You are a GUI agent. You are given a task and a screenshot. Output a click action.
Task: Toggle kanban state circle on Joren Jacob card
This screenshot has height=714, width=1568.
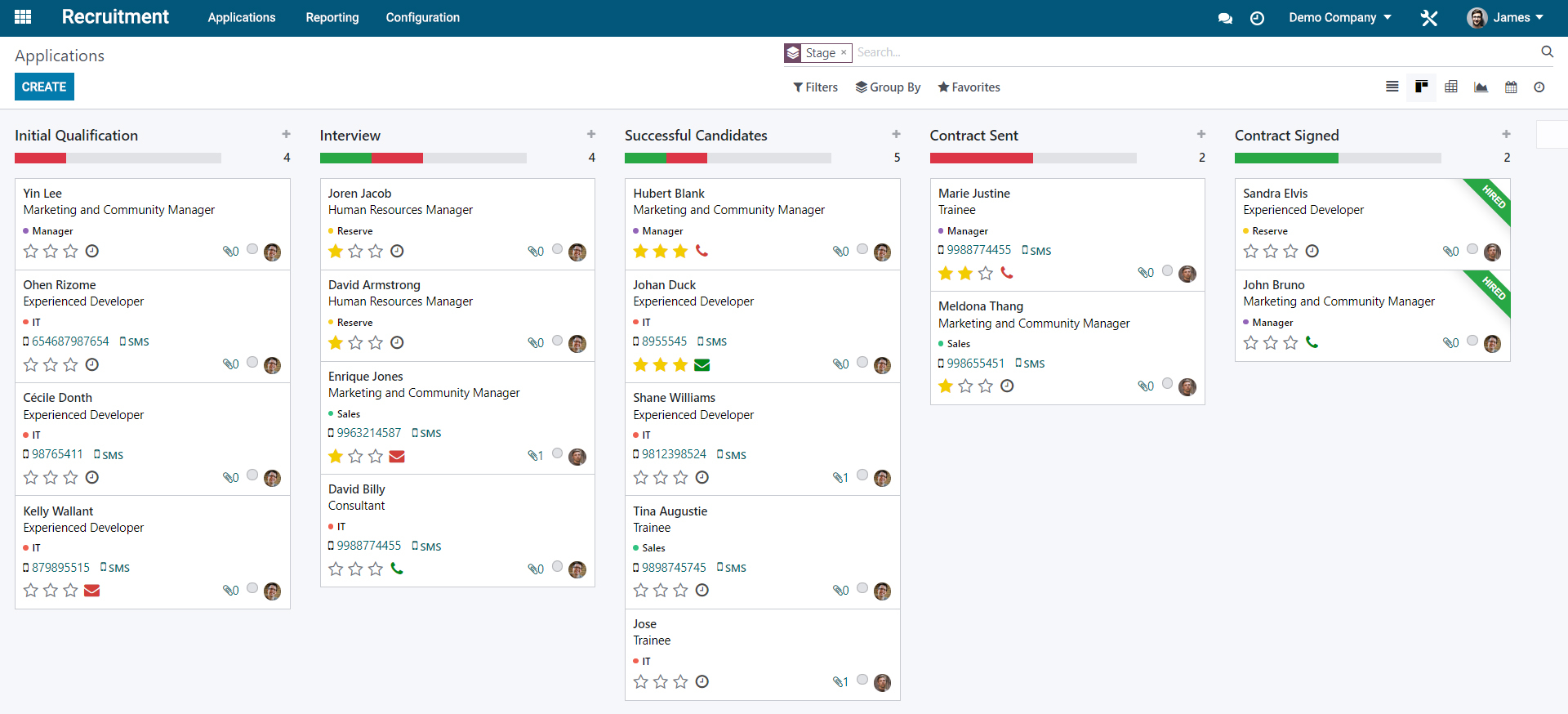click(x=557, y=249)
